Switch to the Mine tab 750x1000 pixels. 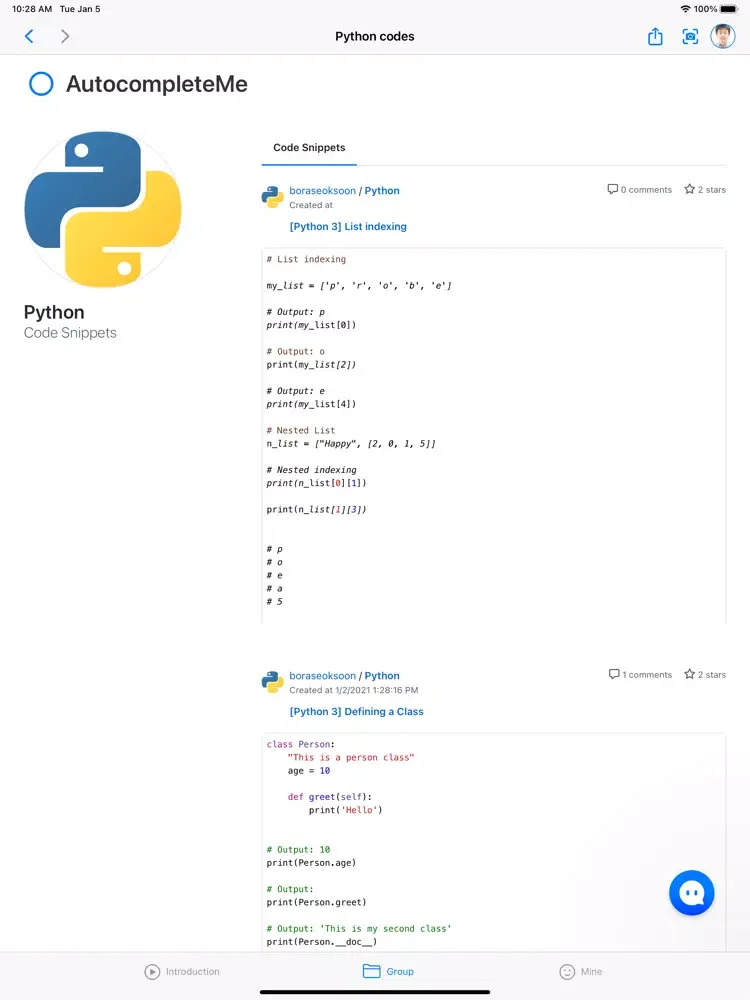point(580,971)
